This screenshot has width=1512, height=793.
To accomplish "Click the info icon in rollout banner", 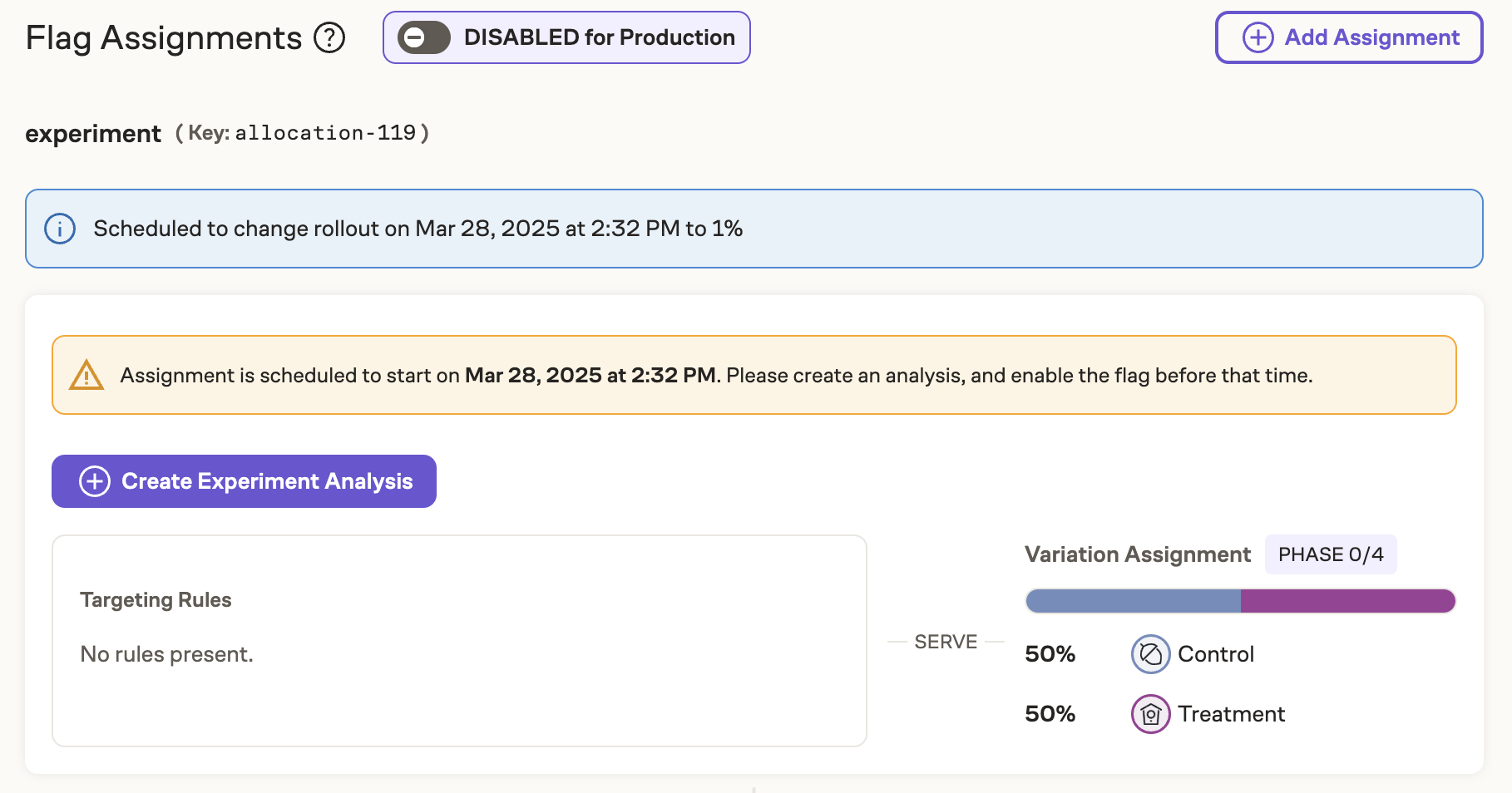I will click(60, 229).
